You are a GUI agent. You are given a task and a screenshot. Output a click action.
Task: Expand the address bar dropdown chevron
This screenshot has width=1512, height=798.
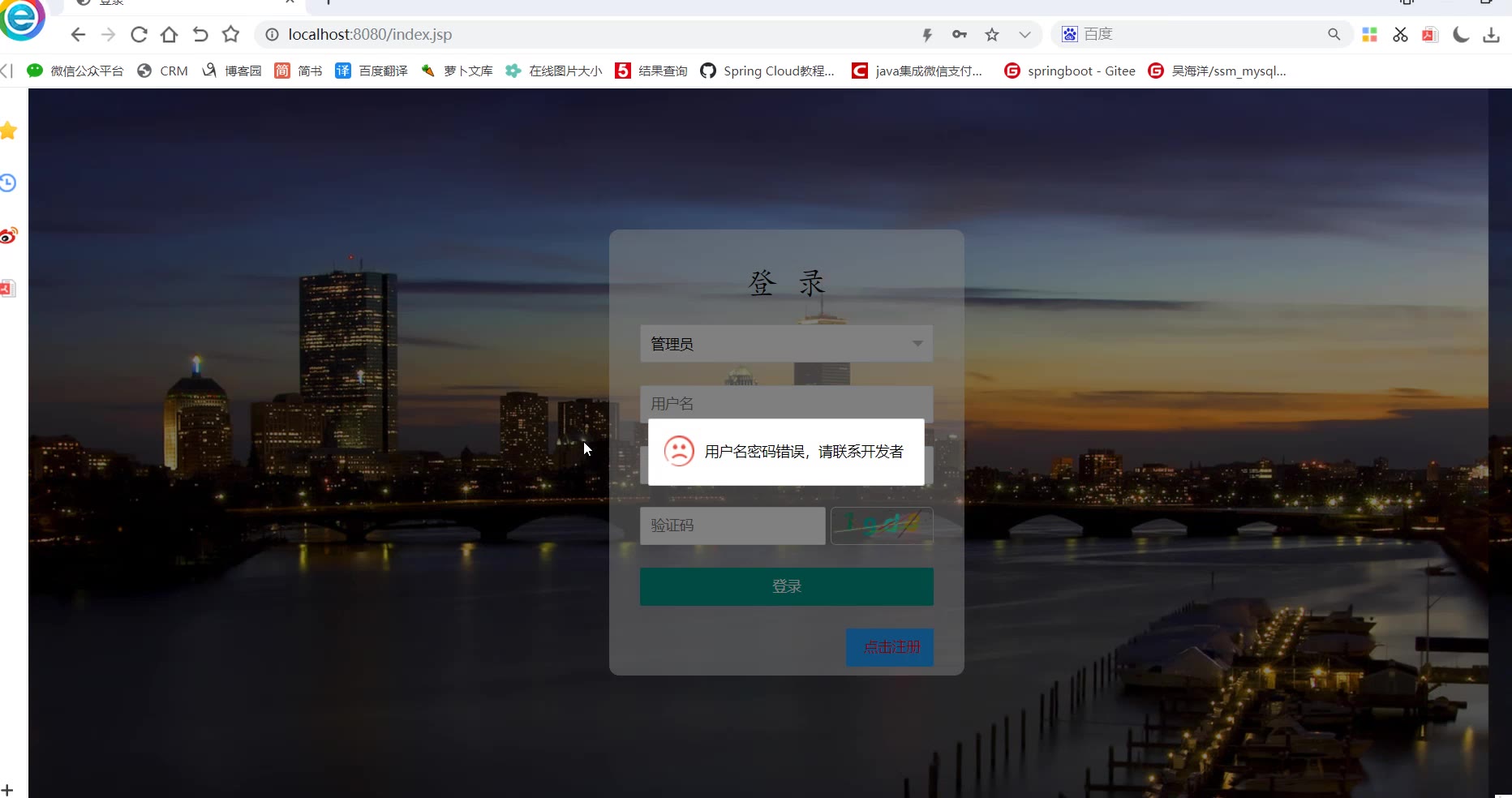[1024, 34]
